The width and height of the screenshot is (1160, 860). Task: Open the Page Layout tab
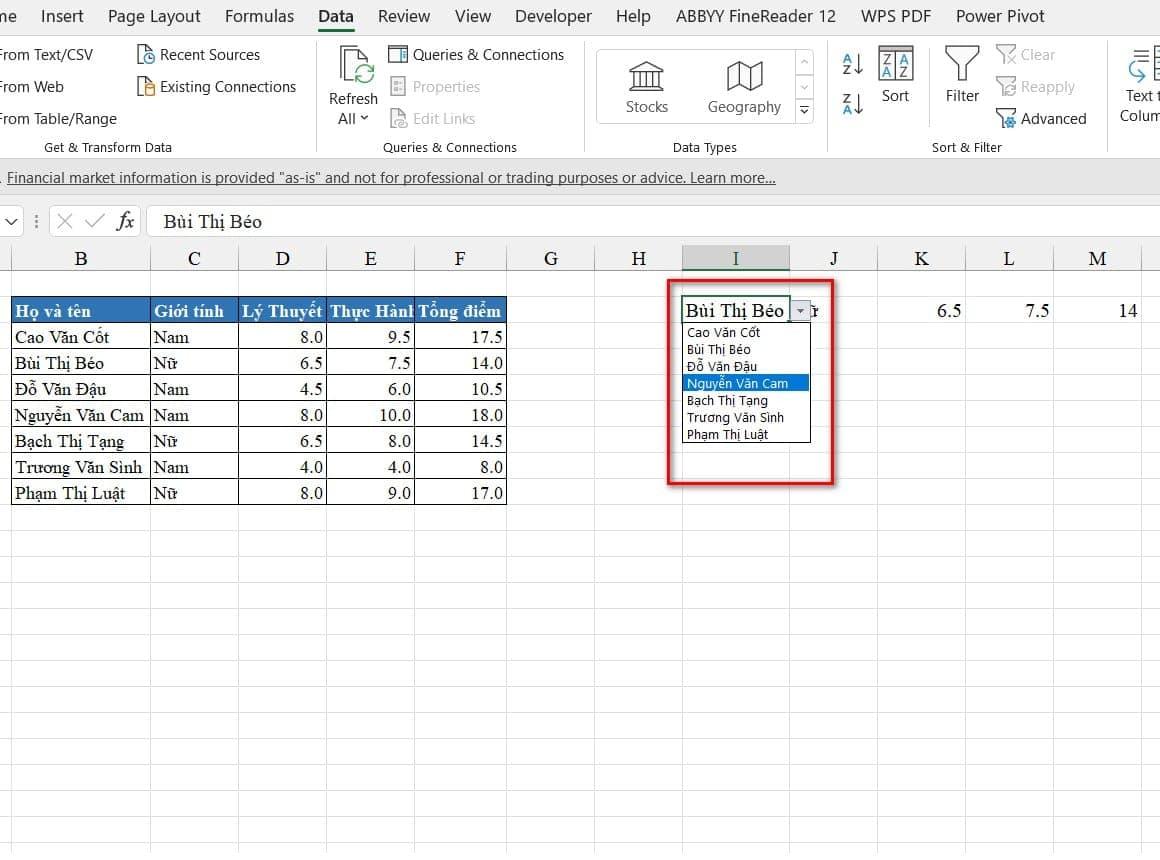point(154,16)
